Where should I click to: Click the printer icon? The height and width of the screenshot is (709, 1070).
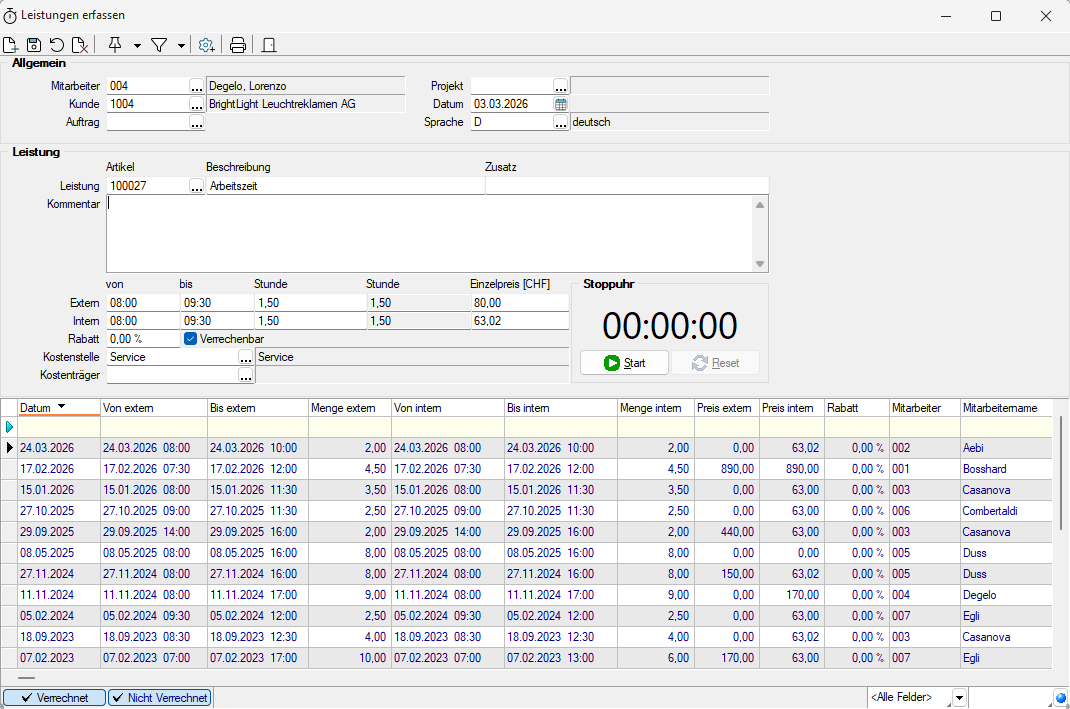point(238,45)
